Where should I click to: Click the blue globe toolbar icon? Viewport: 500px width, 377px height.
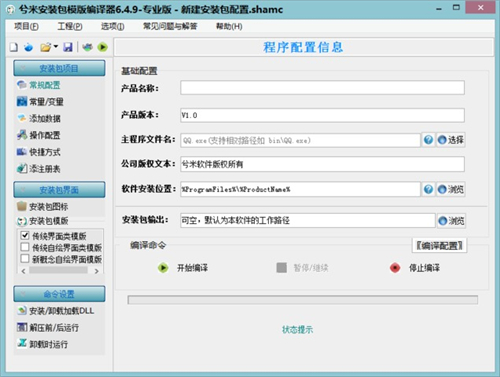point(29,47)
